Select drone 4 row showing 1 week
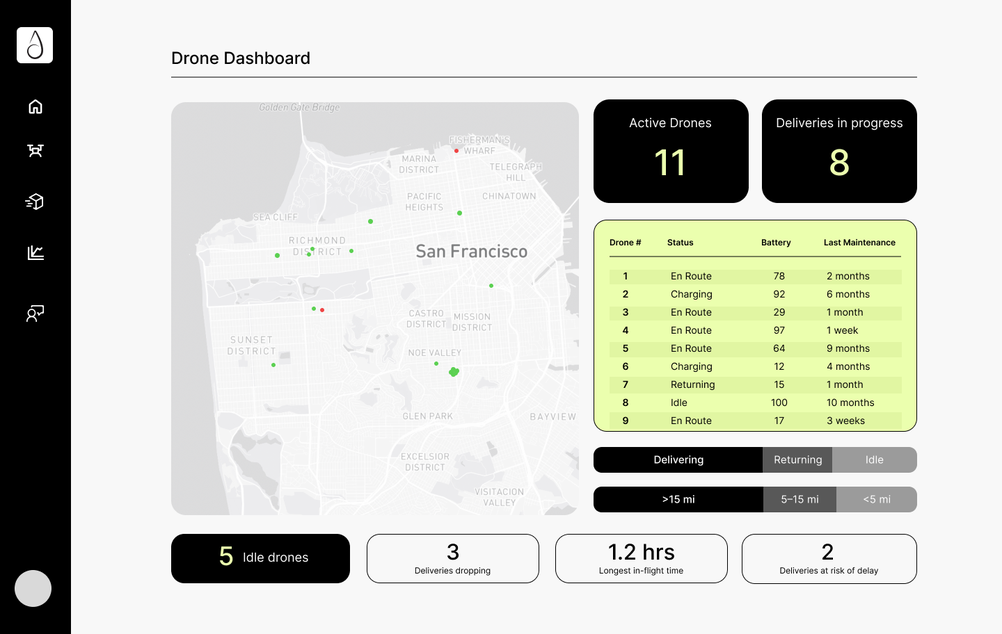Screen dimensions: 1002x634 point(755,330)
